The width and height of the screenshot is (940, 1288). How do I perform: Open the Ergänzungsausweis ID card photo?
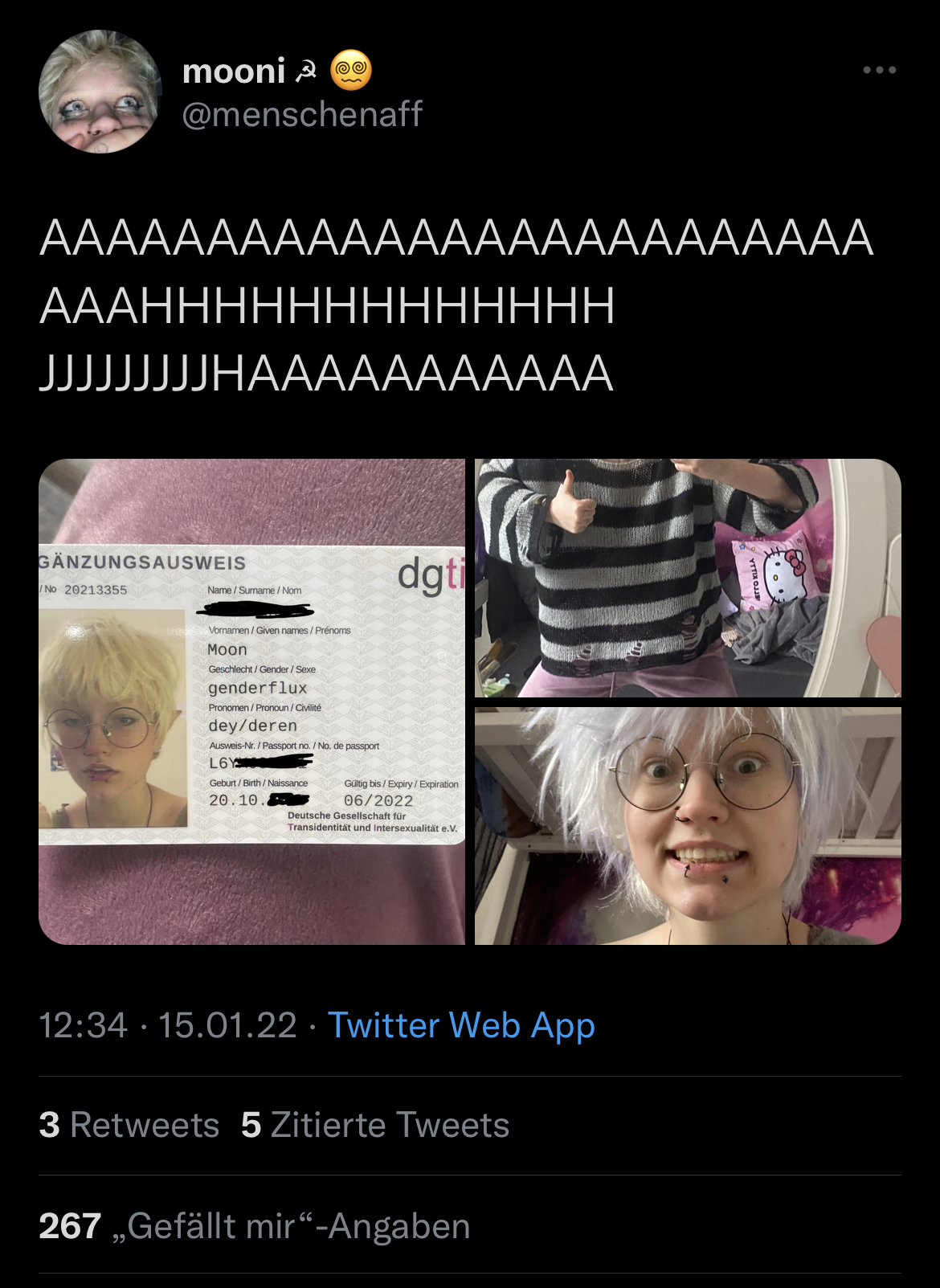(251, 701)
